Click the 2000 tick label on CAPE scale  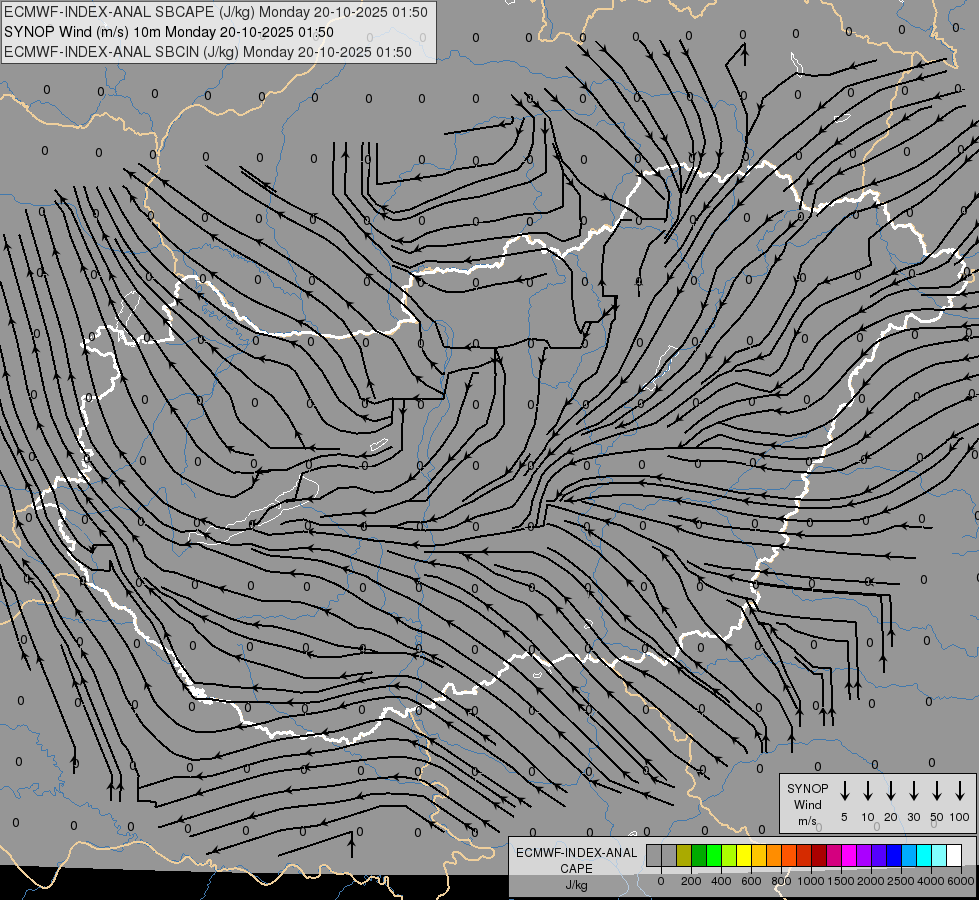[x=871, y=881]
